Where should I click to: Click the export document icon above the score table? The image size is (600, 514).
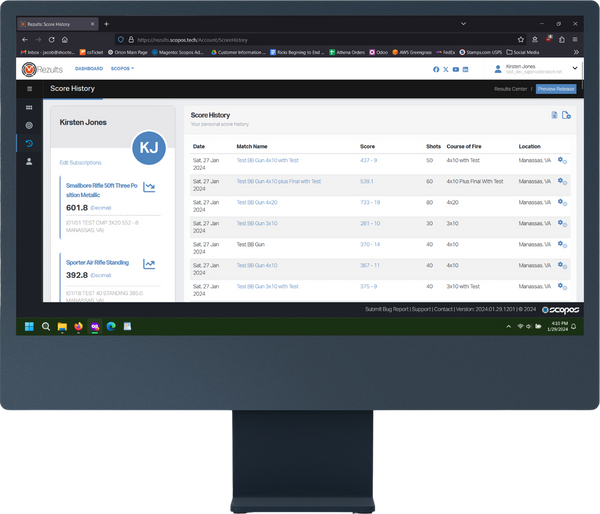pyautogui.click(x=555, y=116)
